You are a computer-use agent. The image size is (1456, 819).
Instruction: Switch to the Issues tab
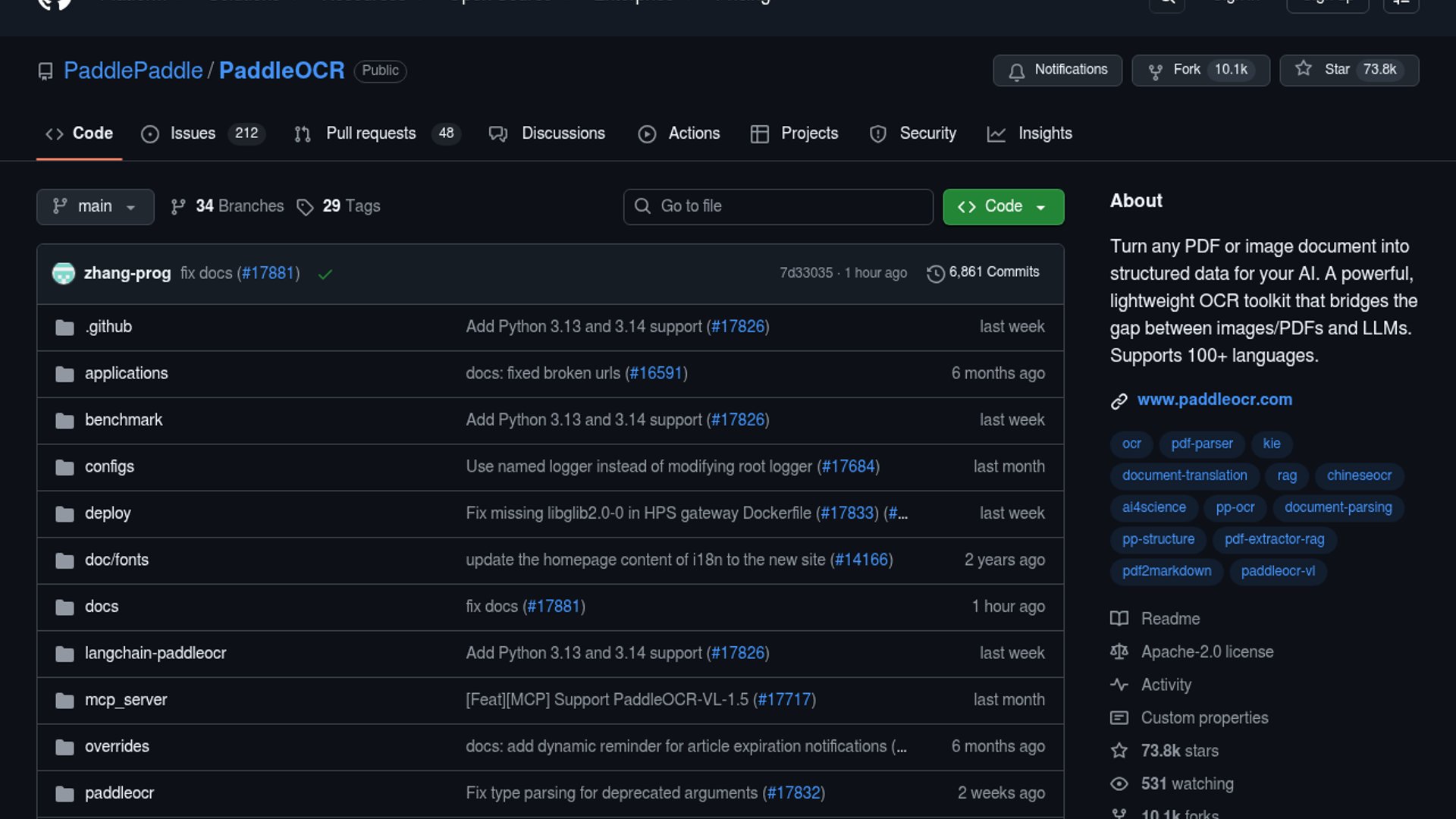point(193,133)
